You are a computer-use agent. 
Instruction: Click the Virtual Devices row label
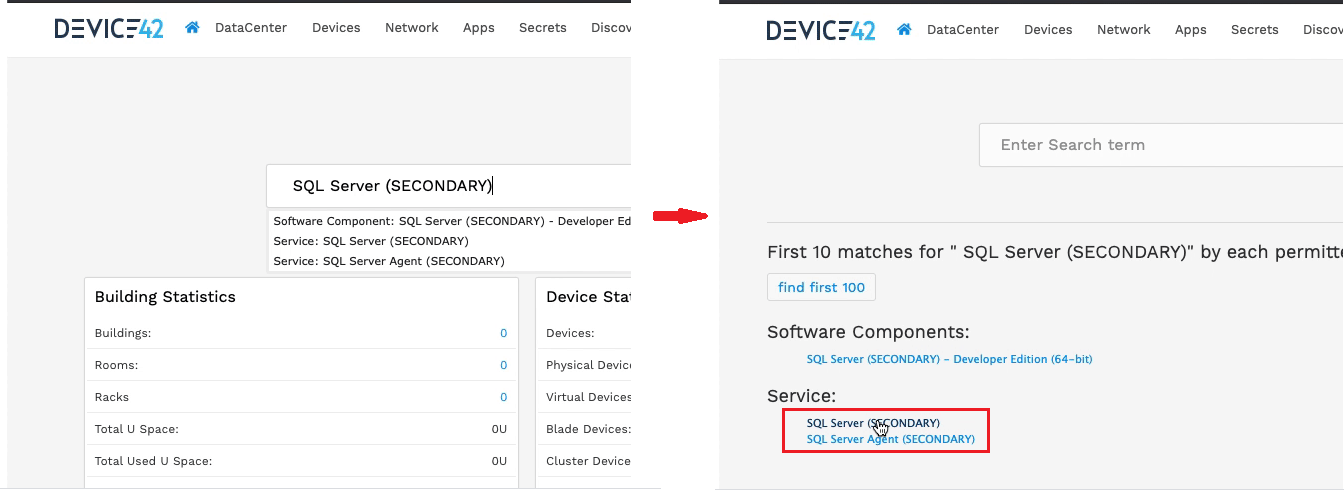coord(589,397)
